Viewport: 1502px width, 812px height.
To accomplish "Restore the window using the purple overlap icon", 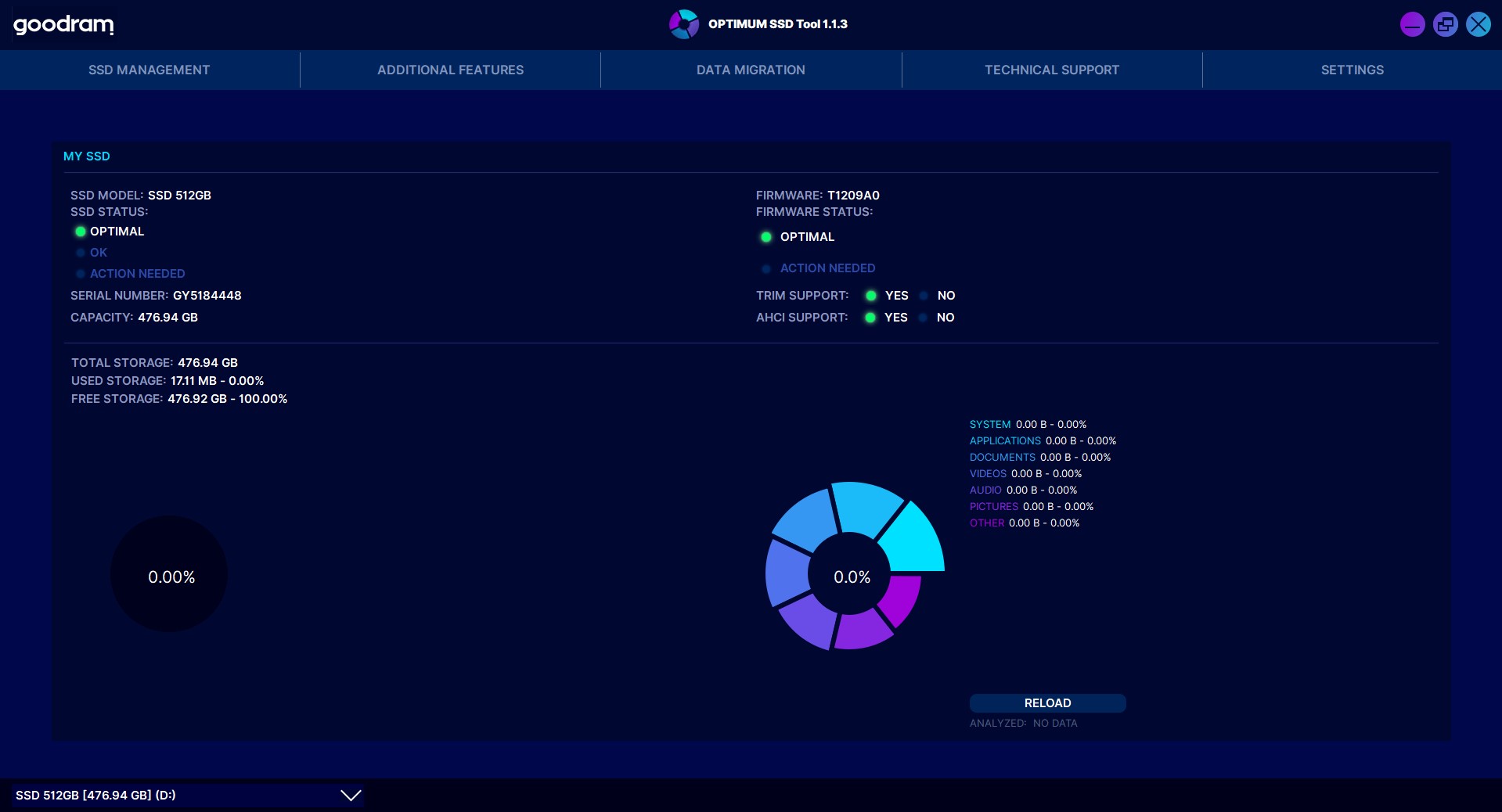I will [1445, 24].
